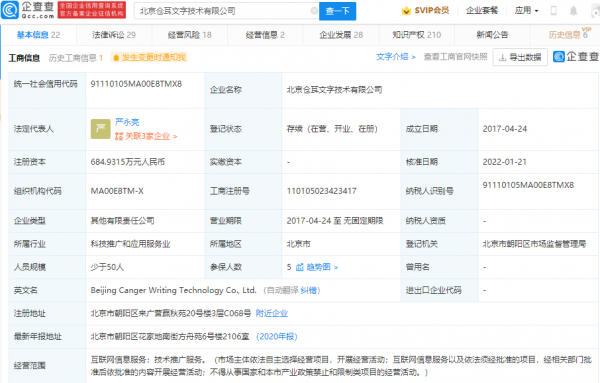Viewport: 600px width, 383px height.
Task: Select registered capital 684.9315万元人民币
Action: pyautogui.click(x=128, y=162)
